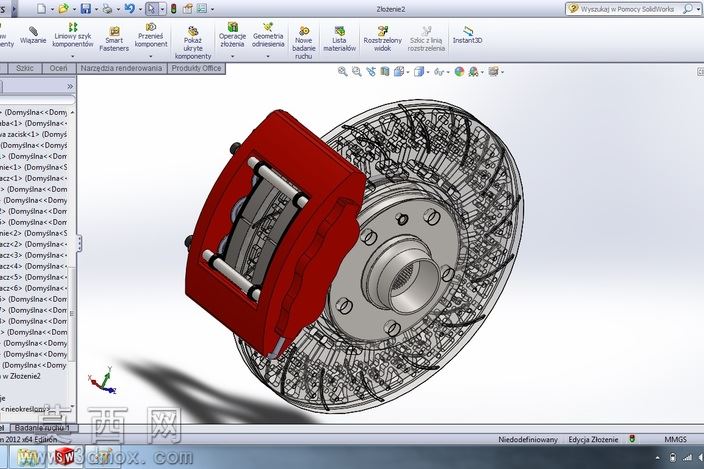Switch to the Oceń tab

pos(58,68)
